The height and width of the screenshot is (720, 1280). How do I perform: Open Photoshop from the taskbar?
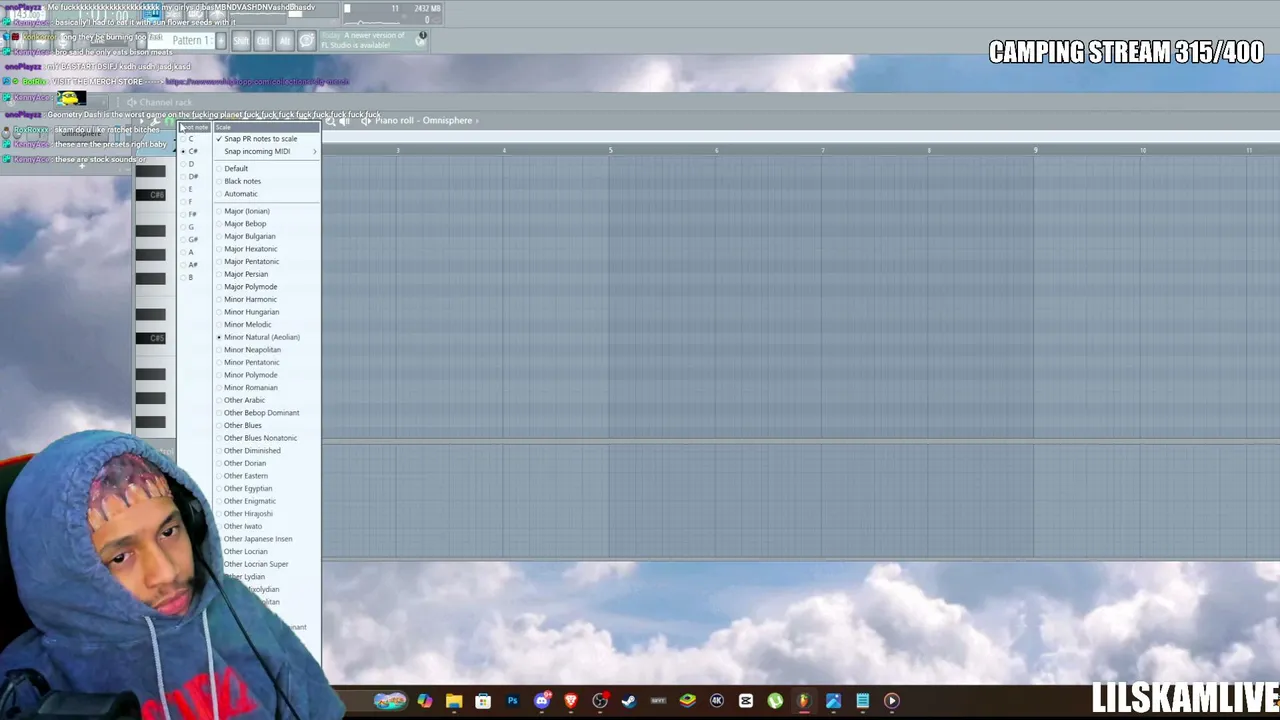[513, 701]
